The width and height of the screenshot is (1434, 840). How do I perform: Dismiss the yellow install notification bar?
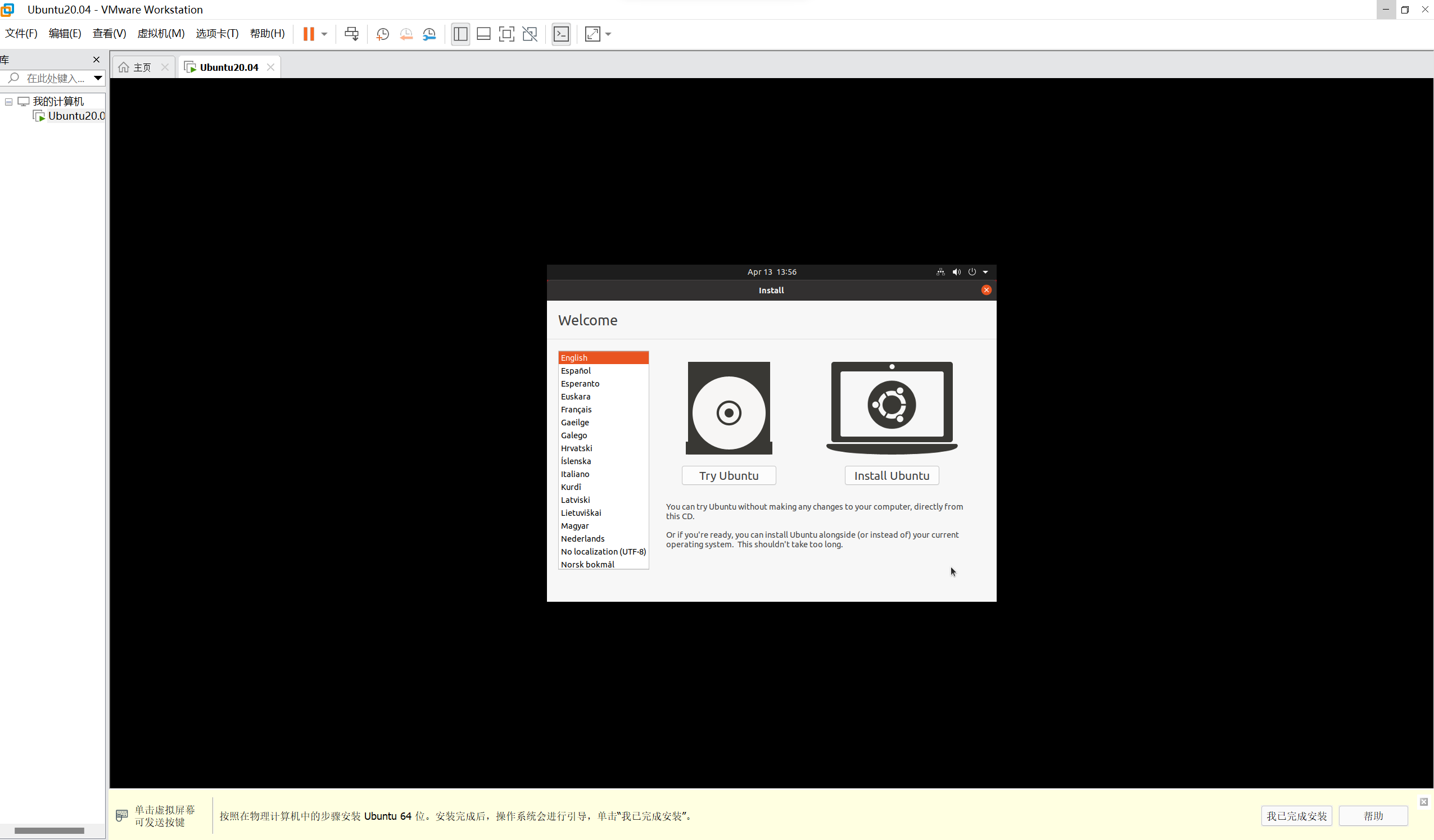click(1424, 802)
